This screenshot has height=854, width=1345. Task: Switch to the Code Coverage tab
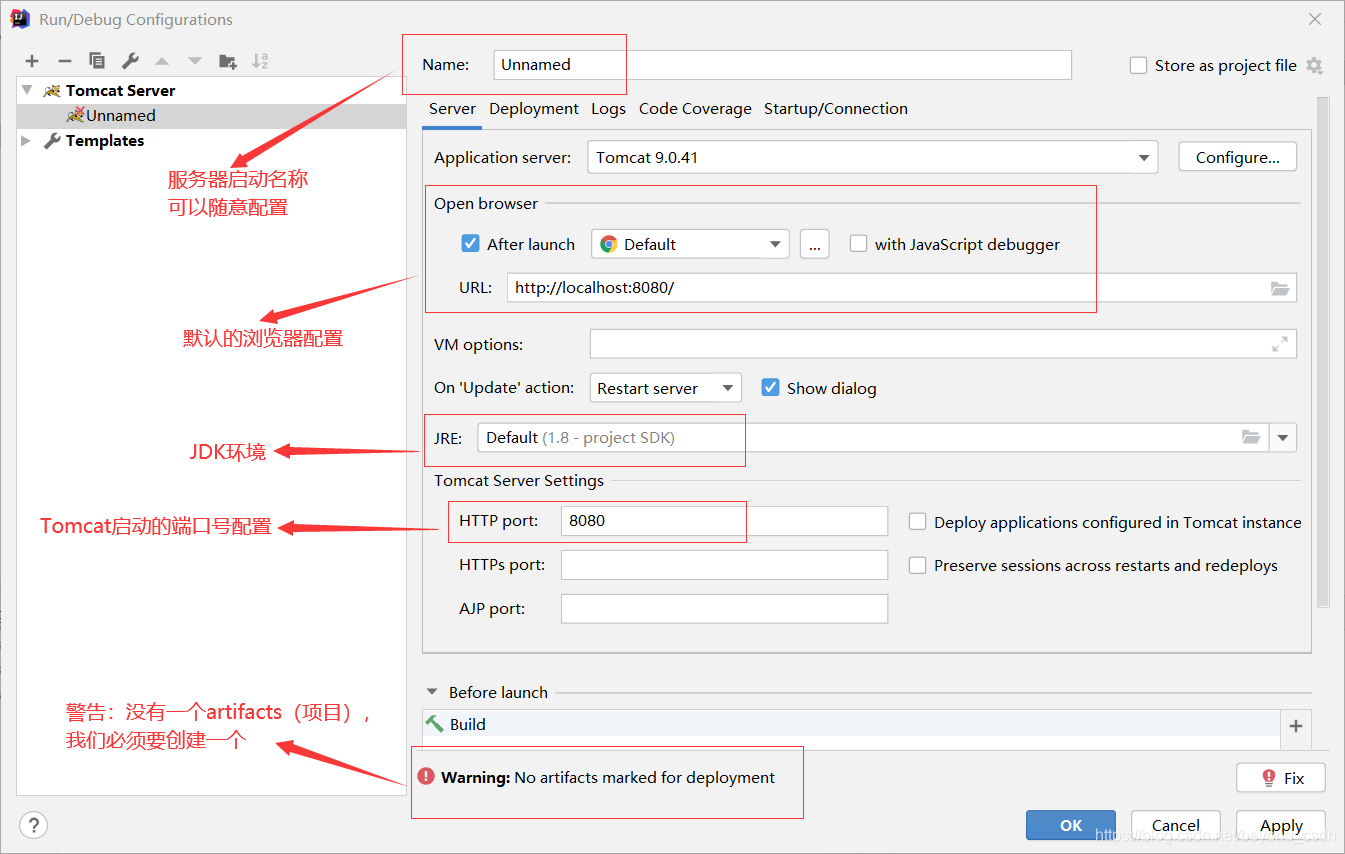pyautogui.click(x=695, y=109)
